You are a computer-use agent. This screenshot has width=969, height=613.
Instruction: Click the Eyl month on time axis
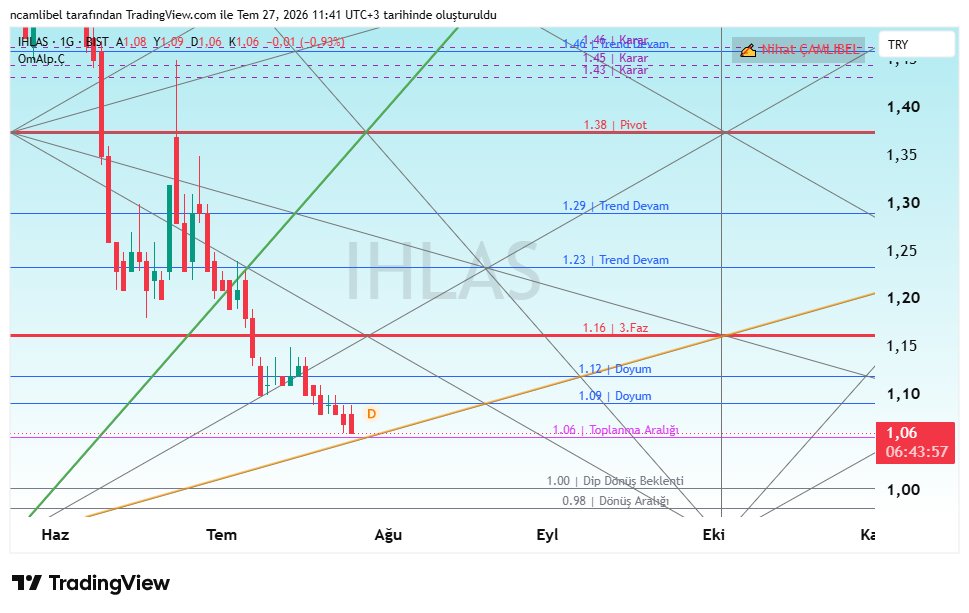pos(548,535)
